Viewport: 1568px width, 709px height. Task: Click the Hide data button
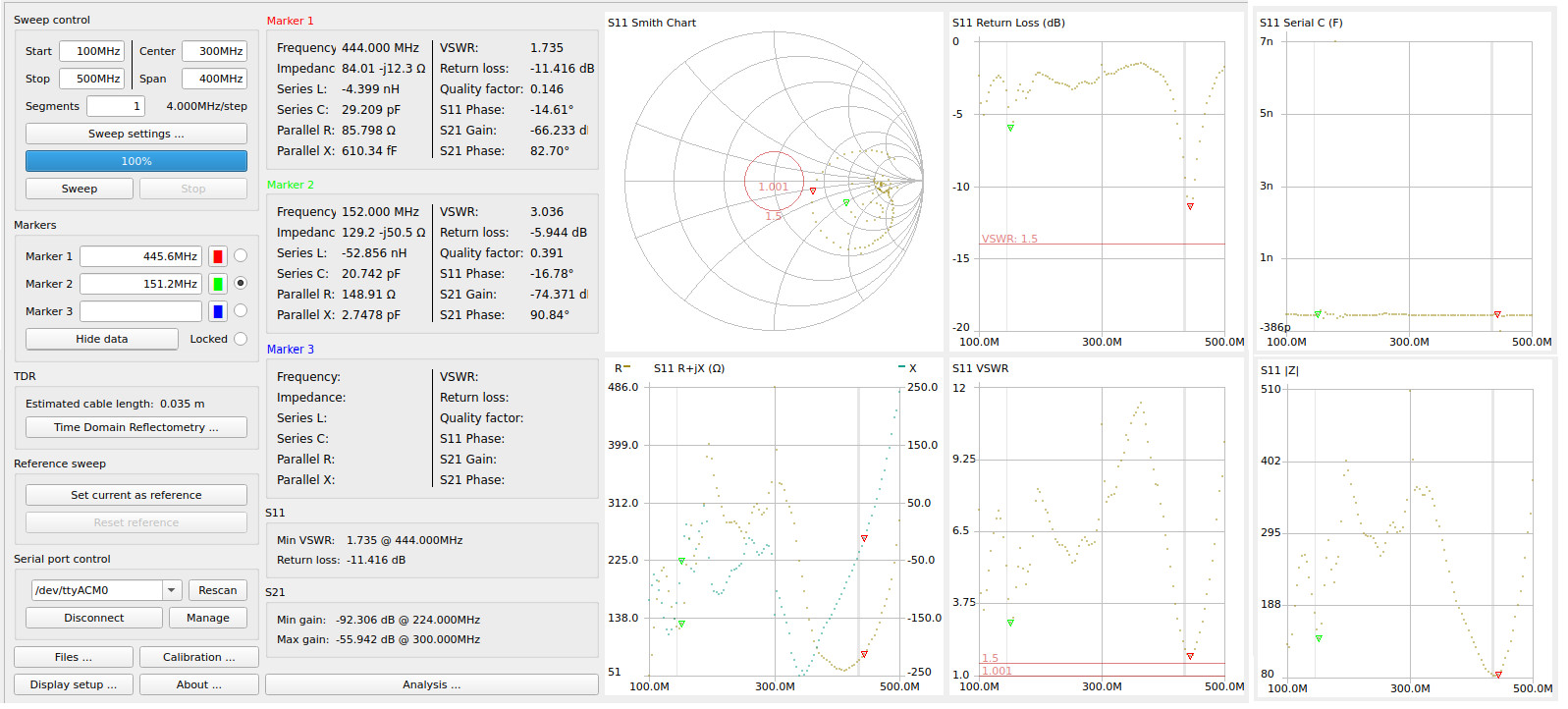(102, 339)
